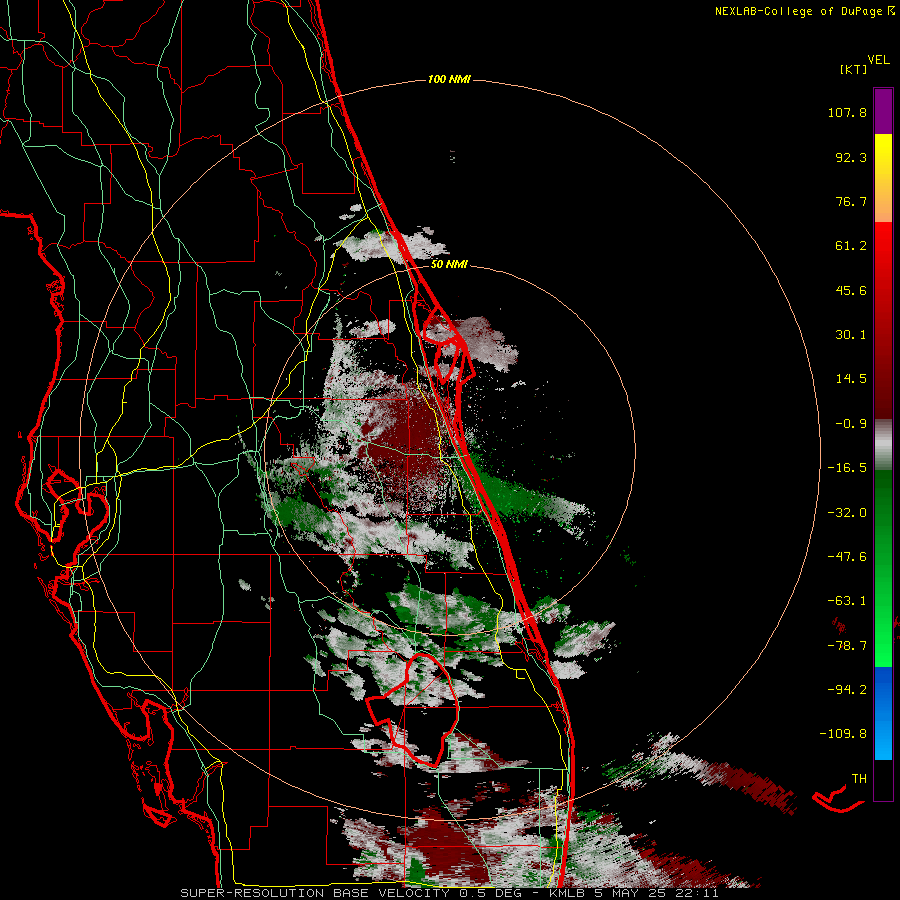Screen dimensions: 900x900
Task: Click the 45.6 velocity scale value
Action: tap(851, 290)
